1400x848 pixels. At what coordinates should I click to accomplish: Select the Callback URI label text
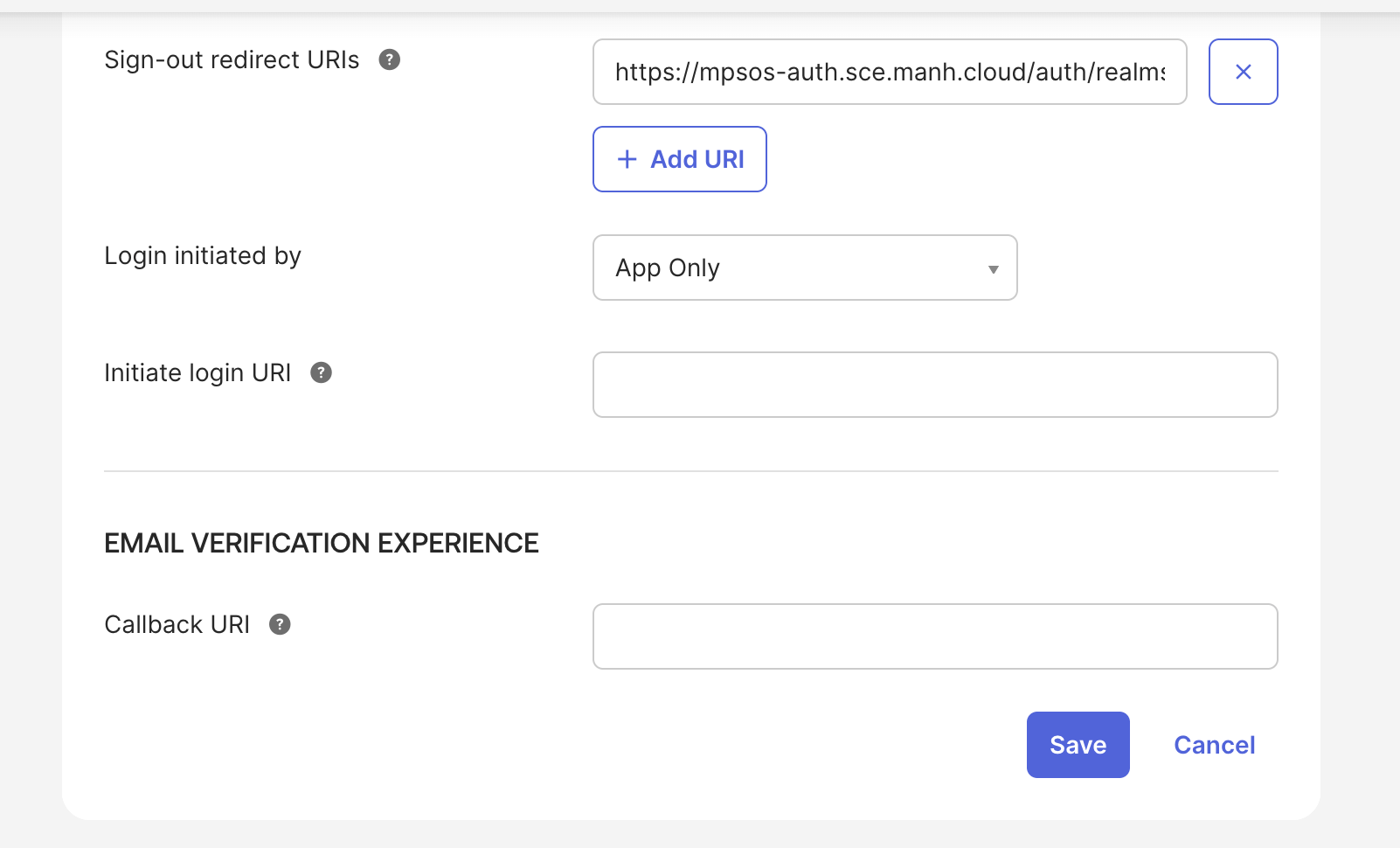click(x=177, y=624)
